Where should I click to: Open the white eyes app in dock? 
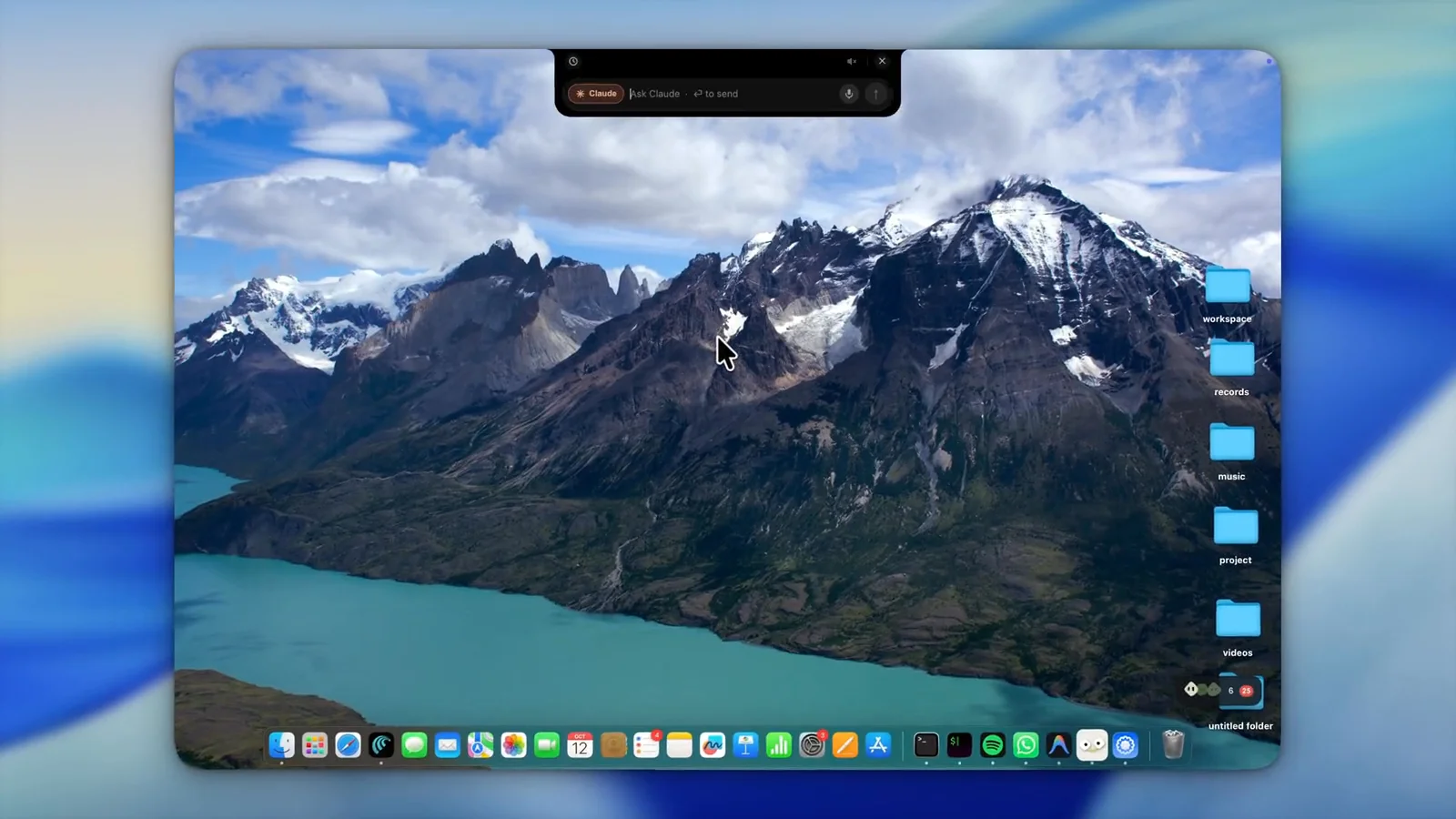(1092, 745)
